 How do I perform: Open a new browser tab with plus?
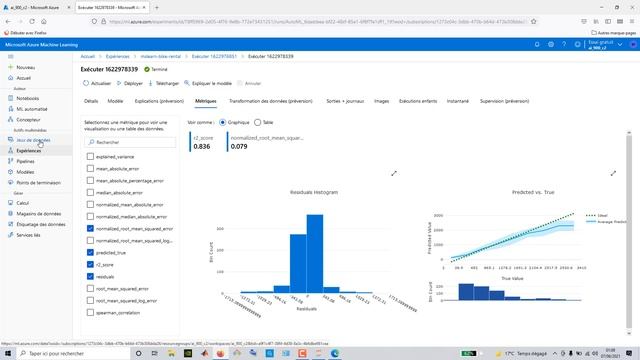pos(157,7)
